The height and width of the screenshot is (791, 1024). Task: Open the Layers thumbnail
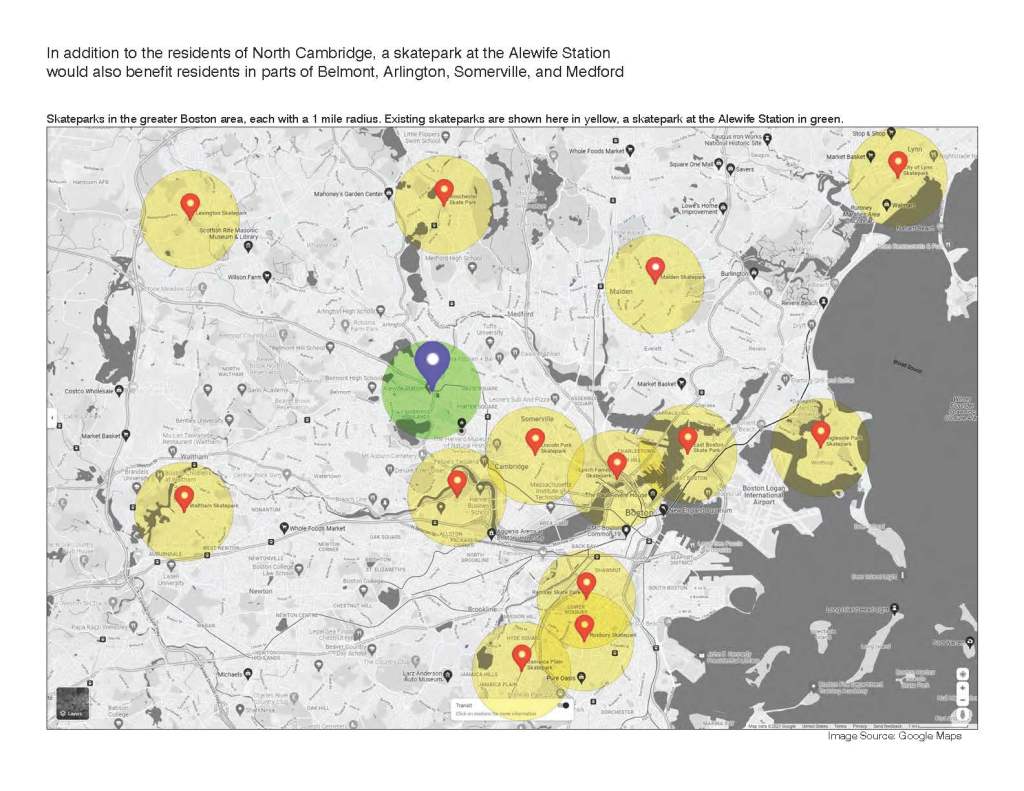click(72, 704)
